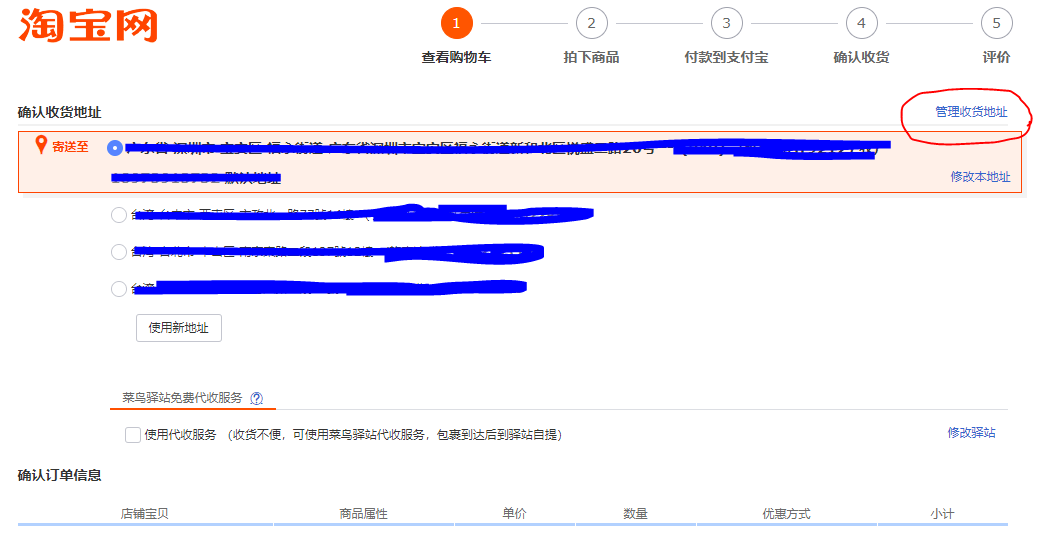1037x542 pixels.
Task: Click the 店铺宝贝 column header
Action: (144, 514)
